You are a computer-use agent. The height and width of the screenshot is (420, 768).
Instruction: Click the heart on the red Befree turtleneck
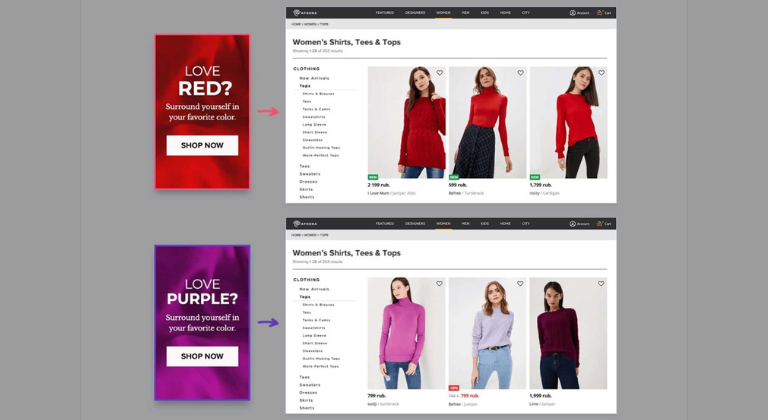pyautogui.click(x=520, y=73)
